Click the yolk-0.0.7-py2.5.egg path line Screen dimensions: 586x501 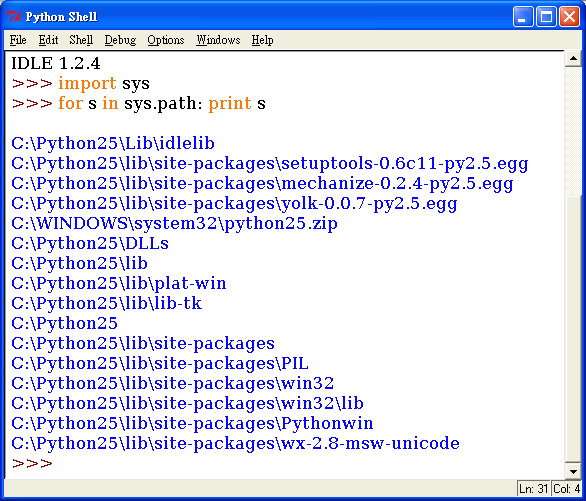[x=234, y=204]
